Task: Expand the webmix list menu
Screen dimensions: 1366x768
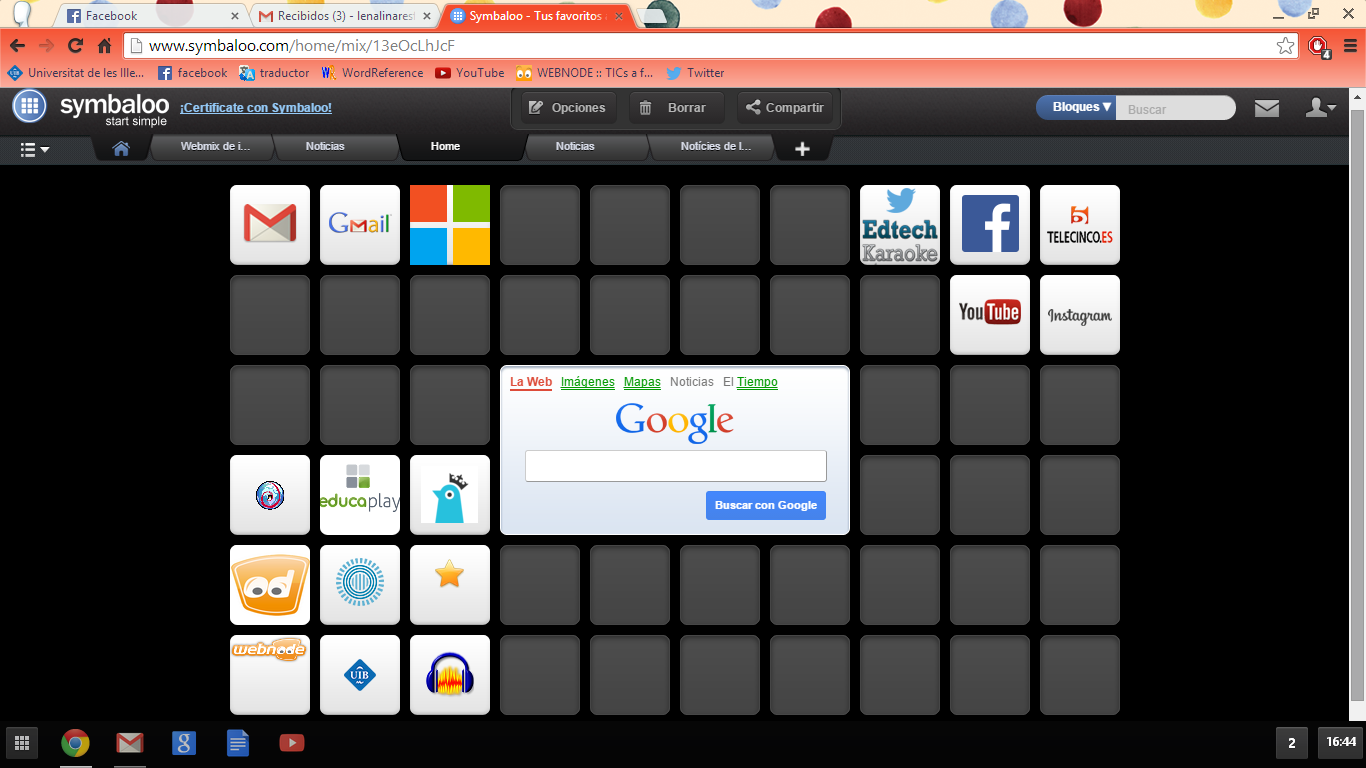Action: coord(35,149)
